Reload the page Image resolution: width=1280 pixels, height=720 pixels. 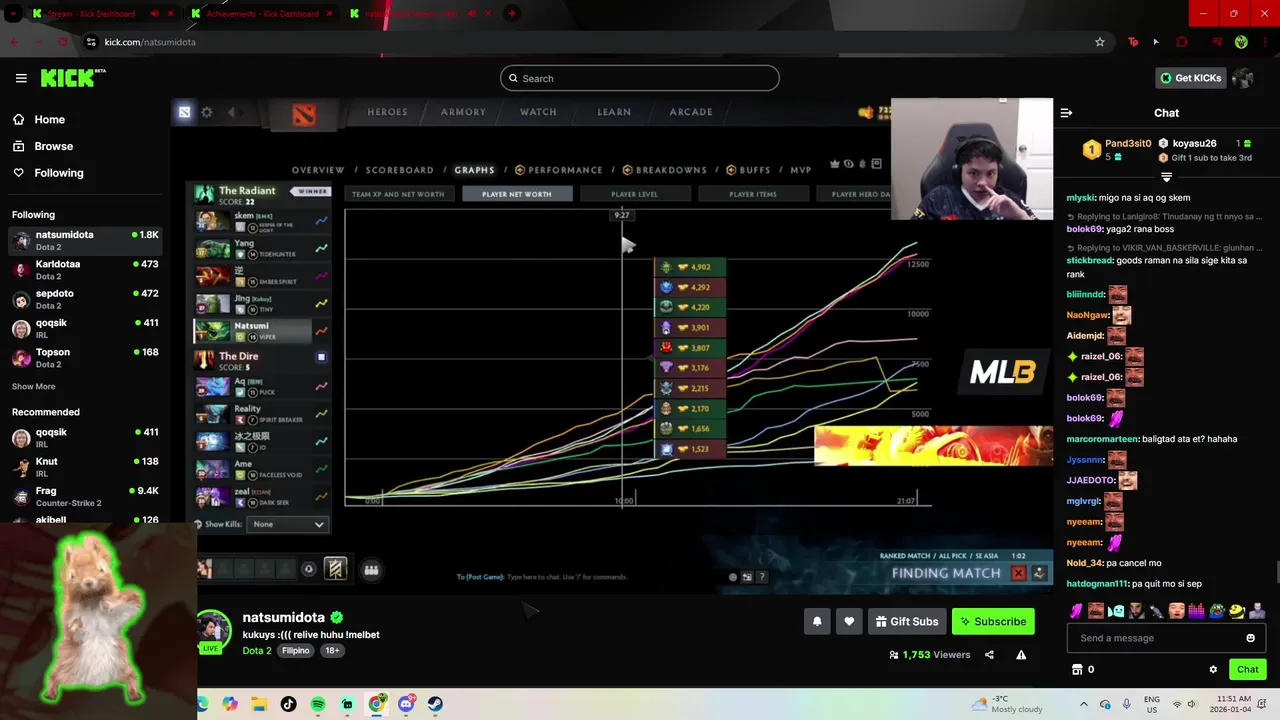click(x=63, y=42)
